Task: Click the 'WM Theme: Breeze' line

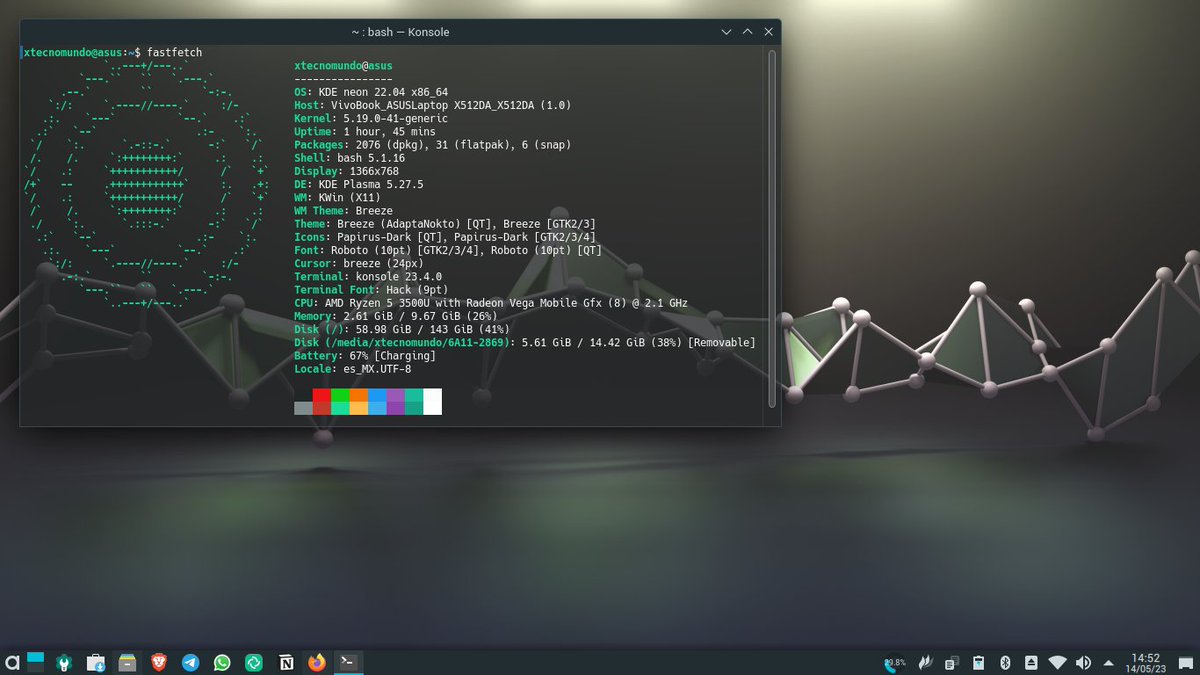Action: tap(343, 211)
